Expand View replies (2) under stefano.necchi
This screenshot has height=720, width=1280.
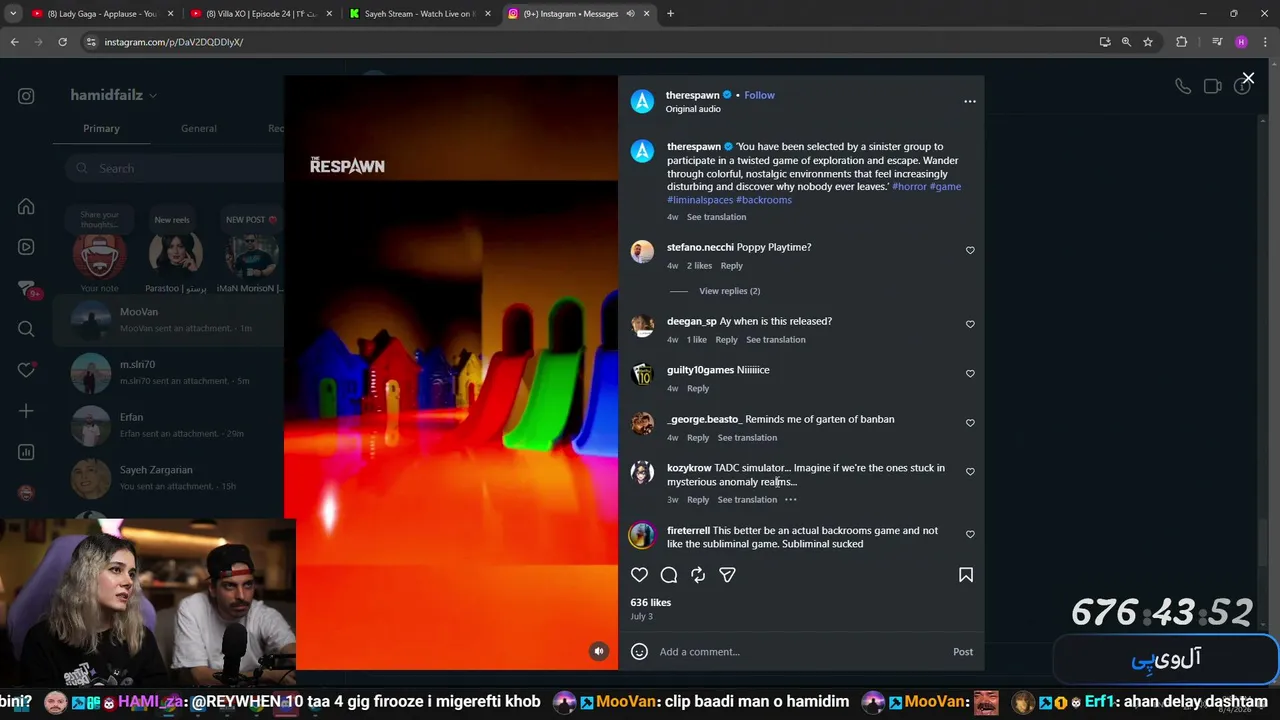click(x=729, y=291)
